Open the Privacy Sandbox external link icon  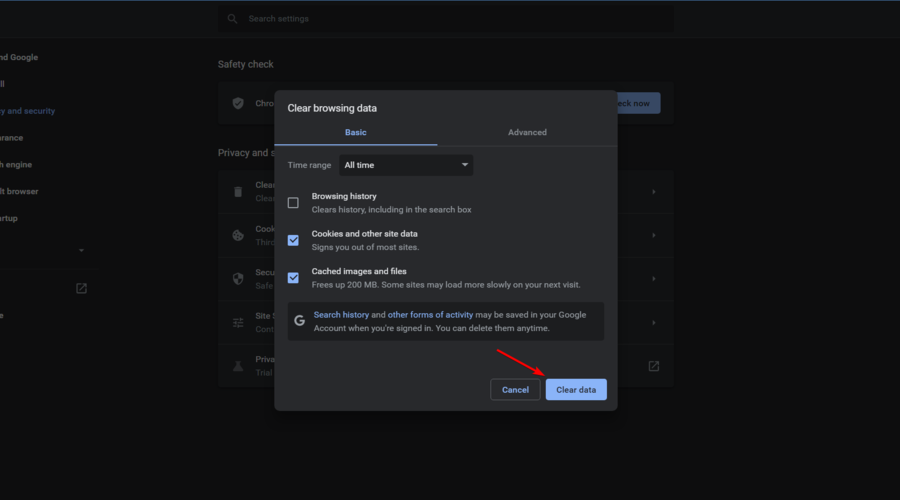(653, 366)
